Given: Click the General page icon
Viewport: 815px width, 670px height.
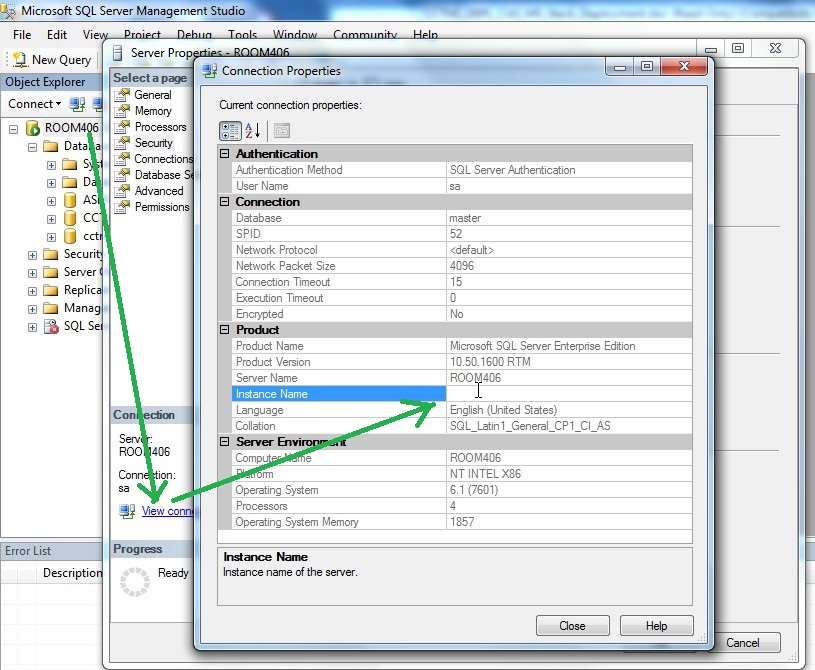Looking at the screenshot, I should (122, 95).
